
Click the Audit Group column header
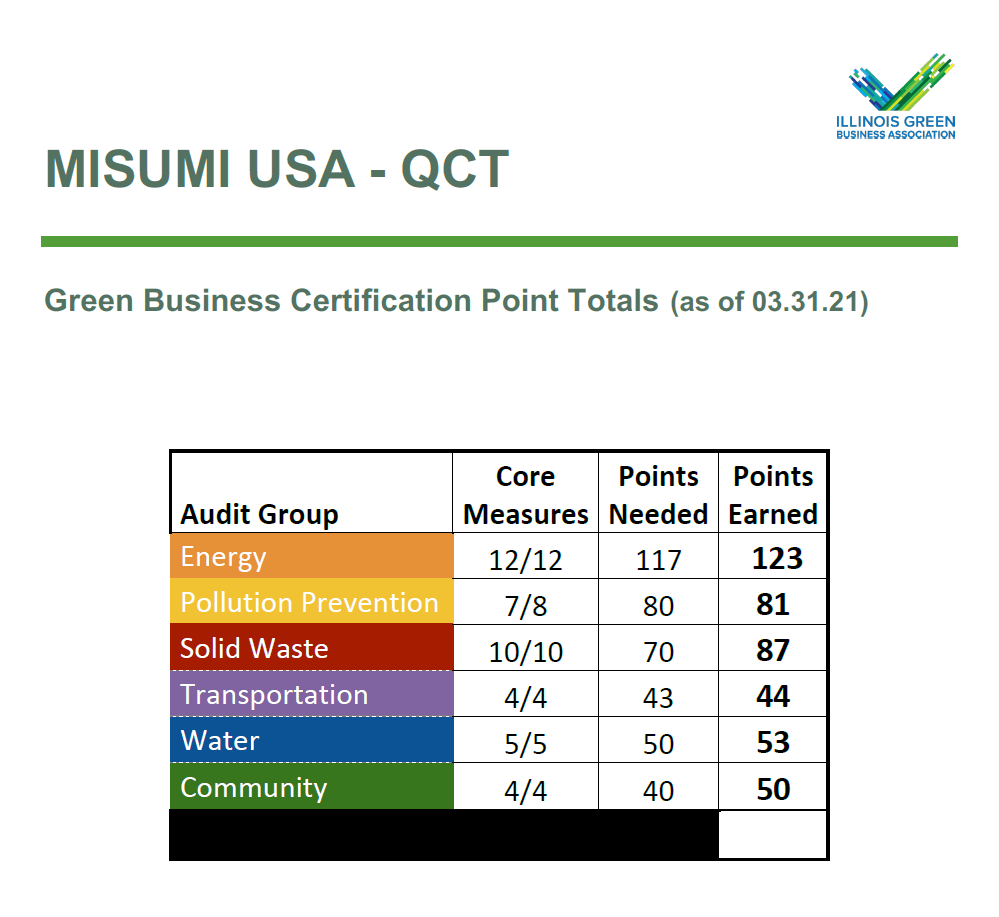click(312, 493)
